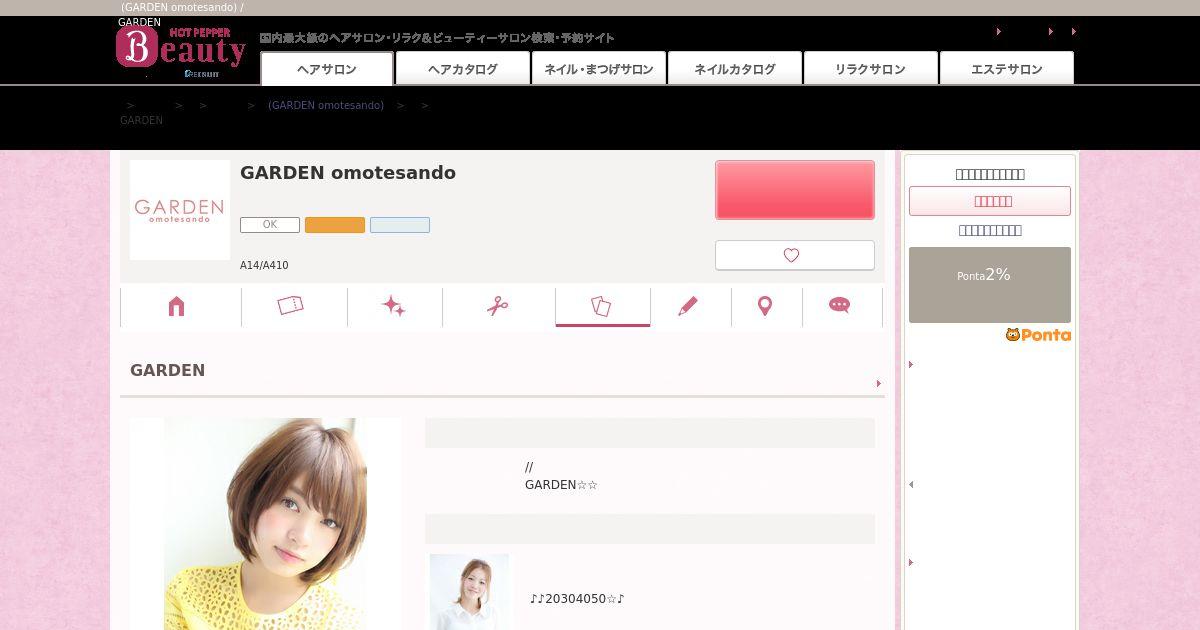Viewport: 1200px width, 630px height.
Task: Open the coupon ticket tab icon
Action: tap(290, 306)
